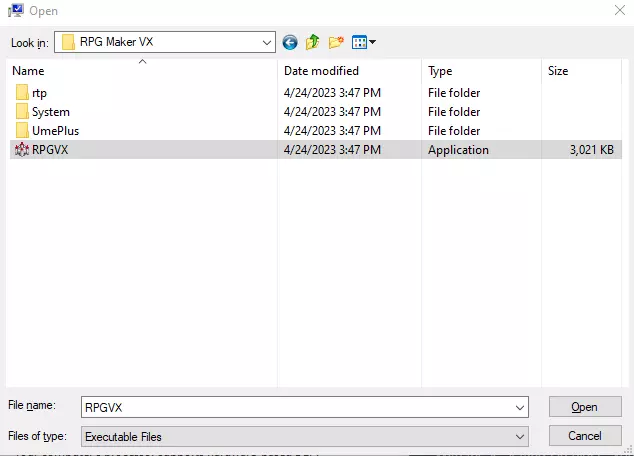The height and width of the screenshot is (456, 634).
Task: Select the UmePlus folder name
Action: [x=55, y=131]
